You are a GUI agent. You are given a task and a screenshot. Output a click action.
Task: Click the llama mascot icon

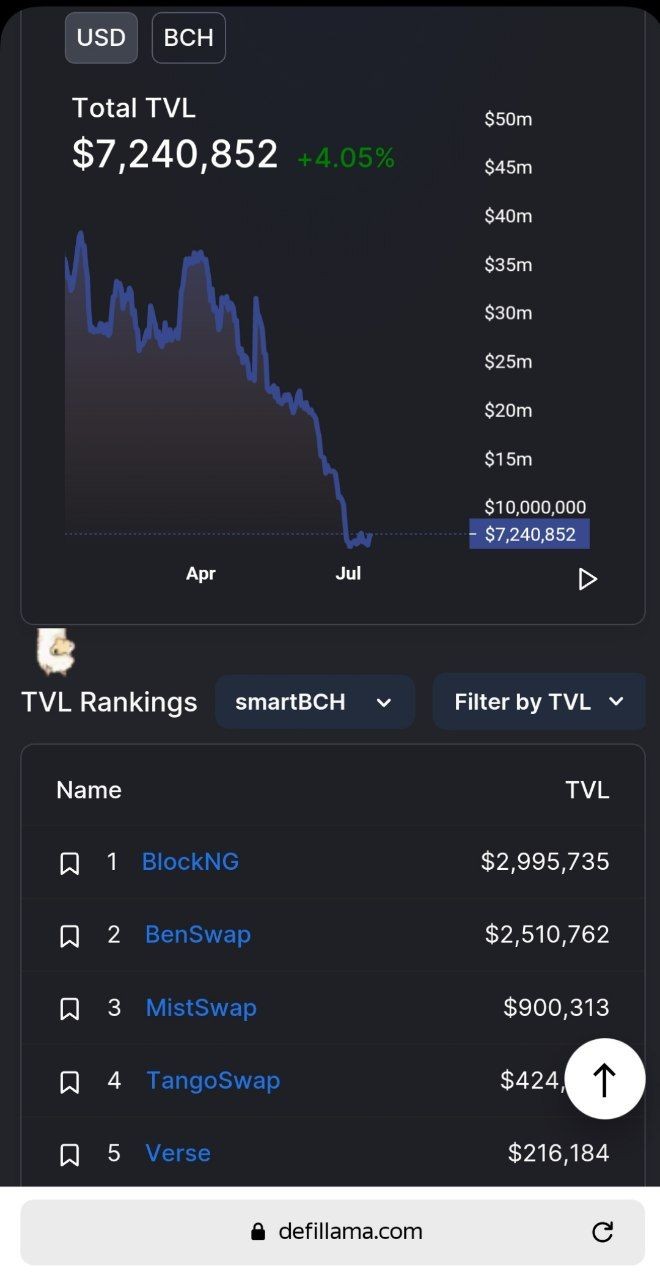[54, 652]
